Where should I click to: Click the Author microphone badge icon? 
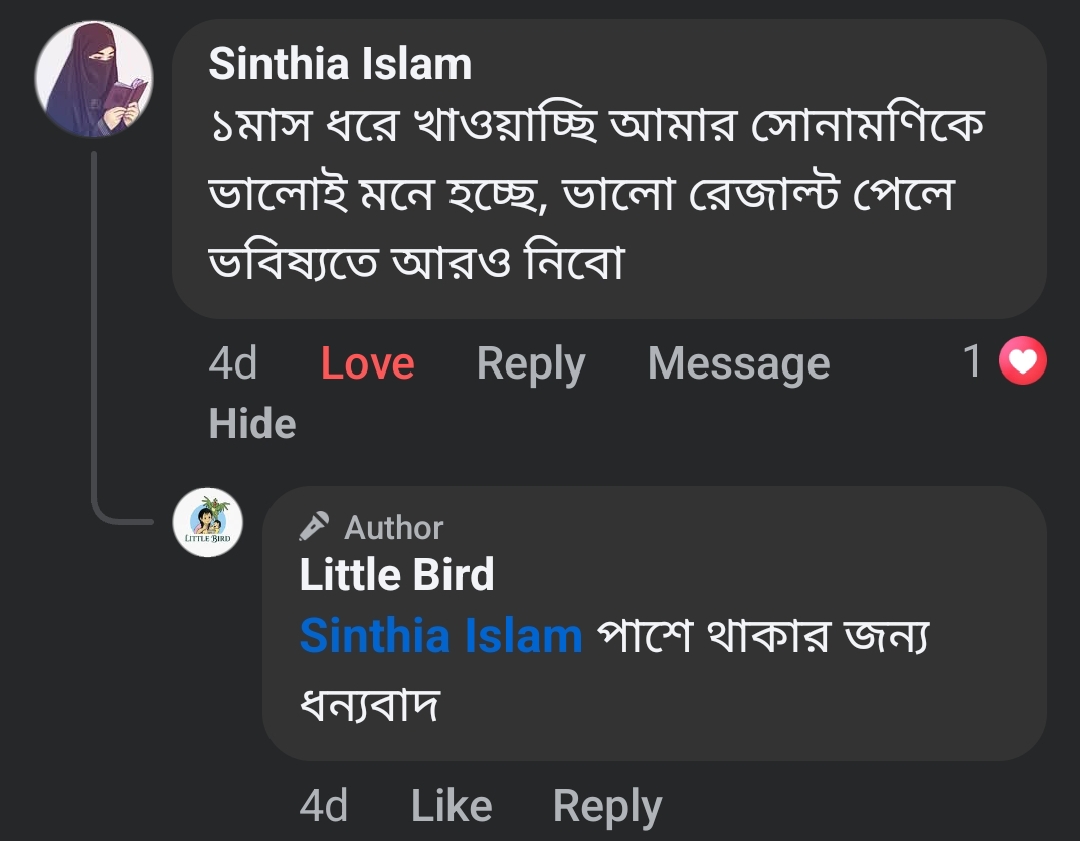coord(315,526)
